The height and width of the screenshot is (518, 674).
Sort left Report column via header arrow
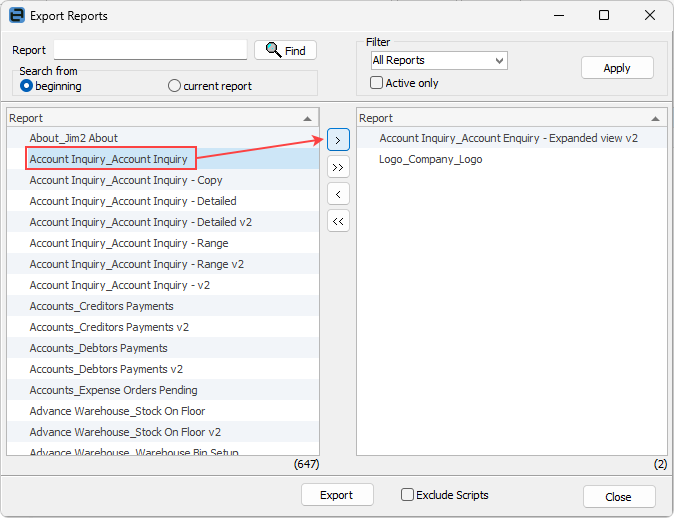point(307,119)
